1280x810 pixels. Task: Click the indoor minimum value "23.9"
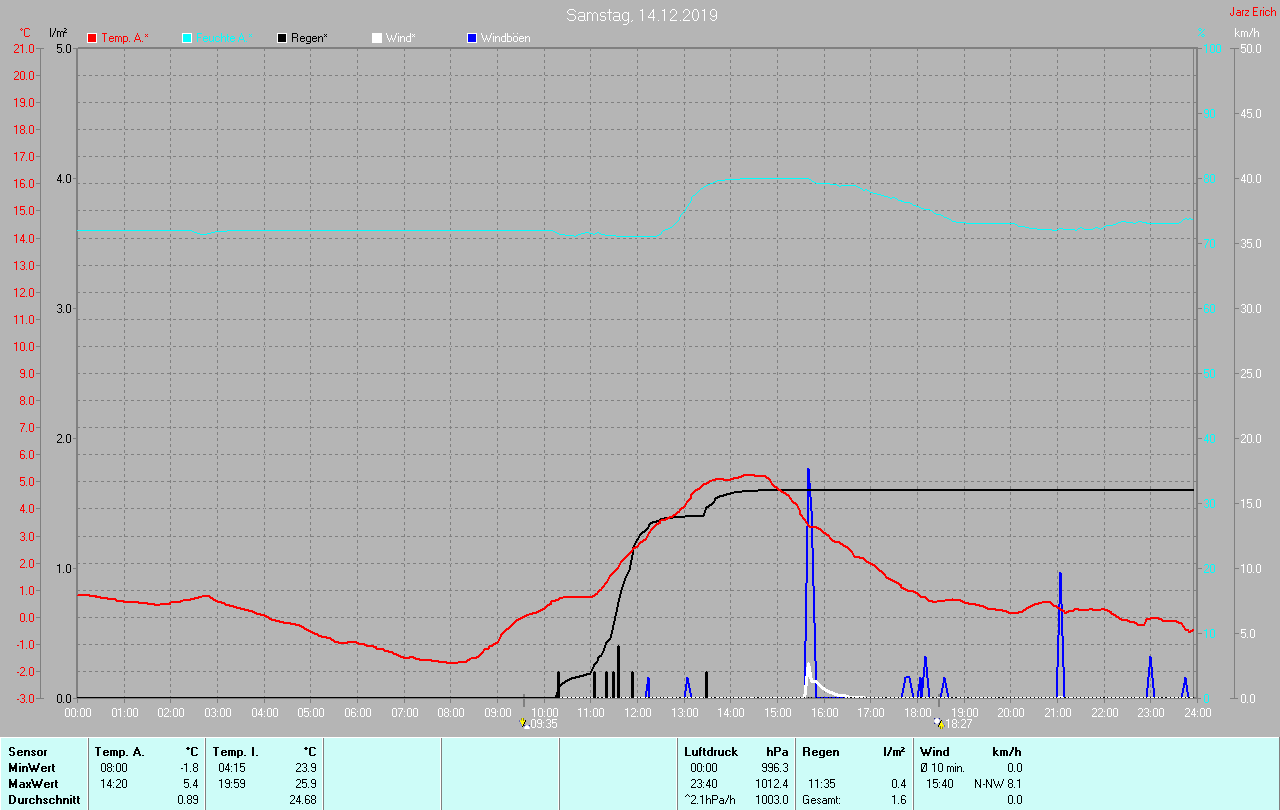pos(306,768)
